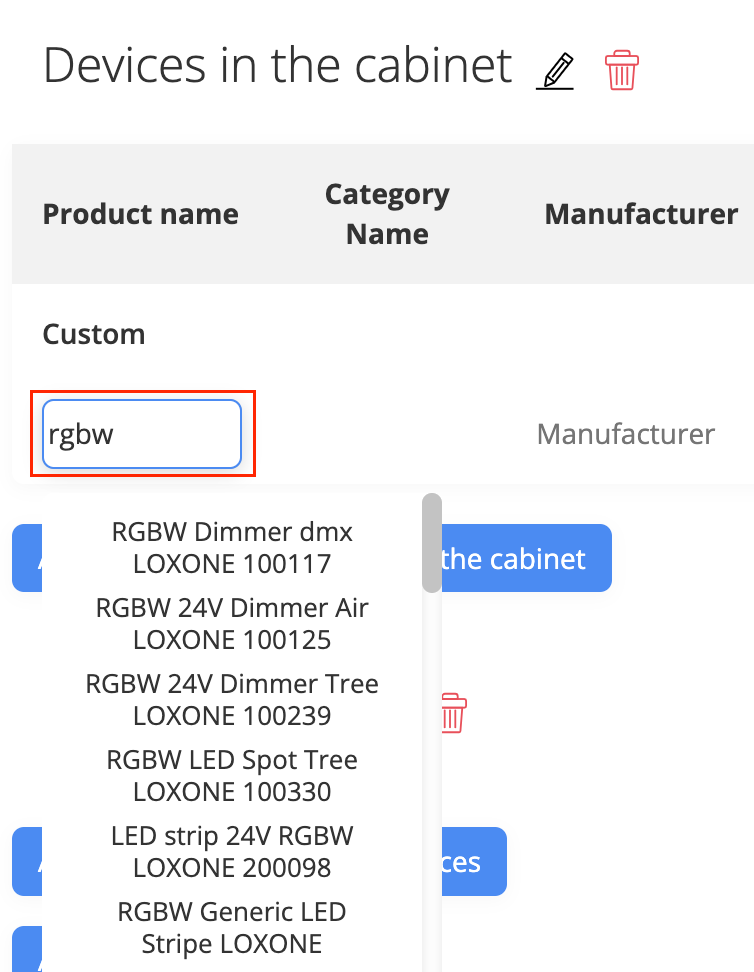
Task: Choose RGBW Generic LED Stripe LOXONE
Action: click(232, 928)
